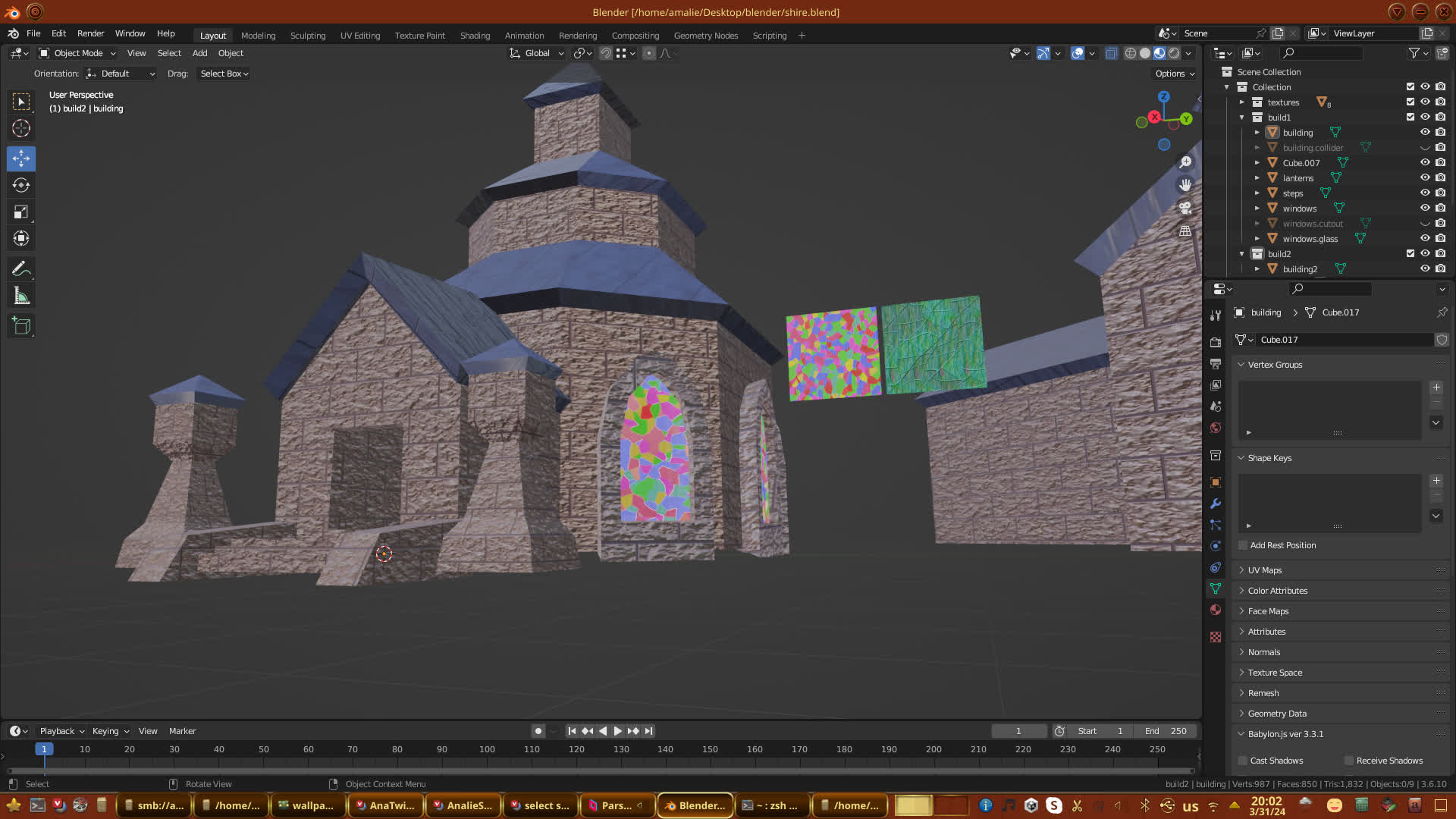Select the Rotate tool in toolbar
Screen dimensions: 1456x819
click(x=21, y=185)
